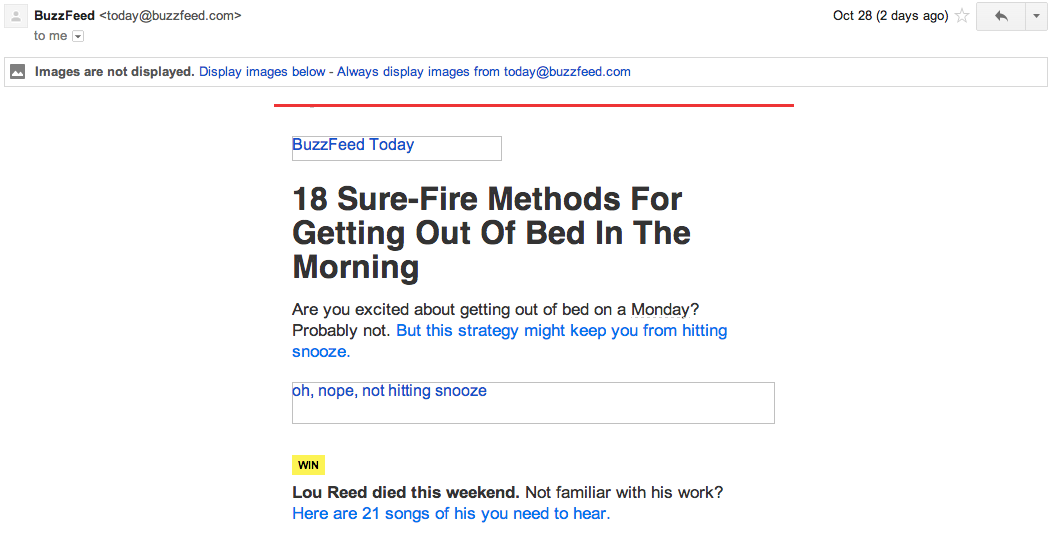Open "Here are 21 songs" link
Screen dimensions: 1054x537
pyautogui.click(x=451, y=514)
